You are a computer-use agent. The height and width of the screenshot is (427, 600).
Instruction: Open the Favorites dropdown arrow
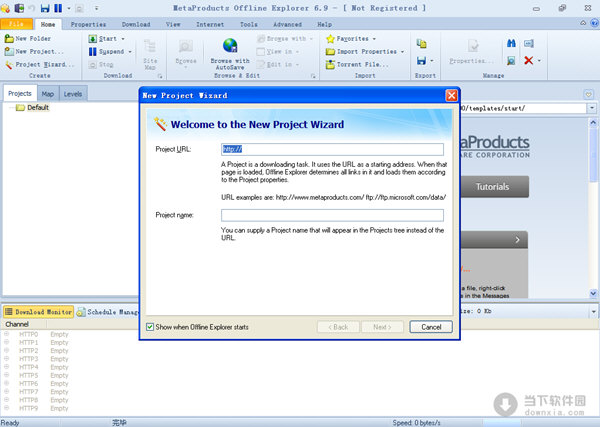click(x=374, y=39)
